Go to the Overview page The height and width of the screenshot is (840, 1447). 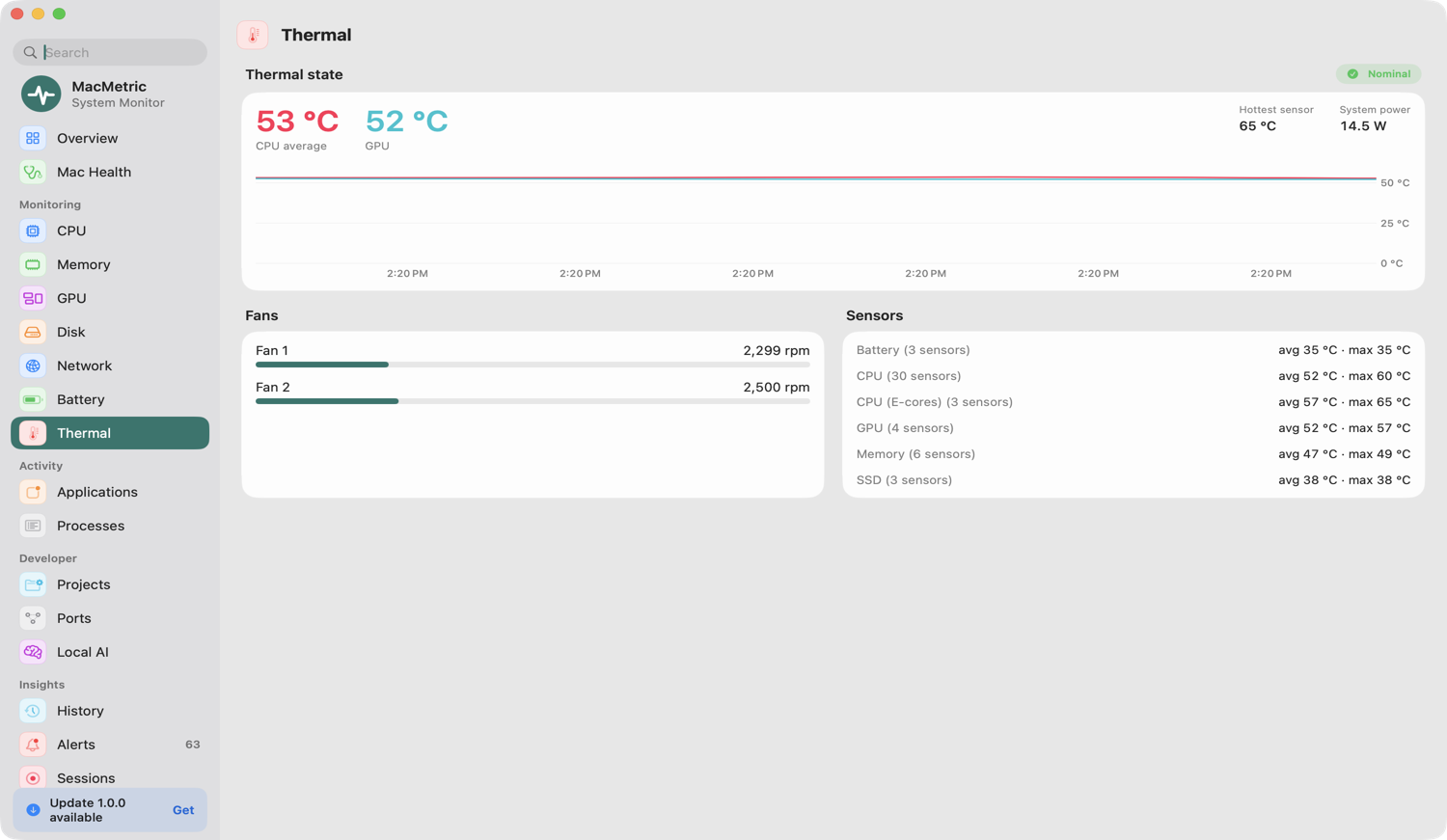110,139
